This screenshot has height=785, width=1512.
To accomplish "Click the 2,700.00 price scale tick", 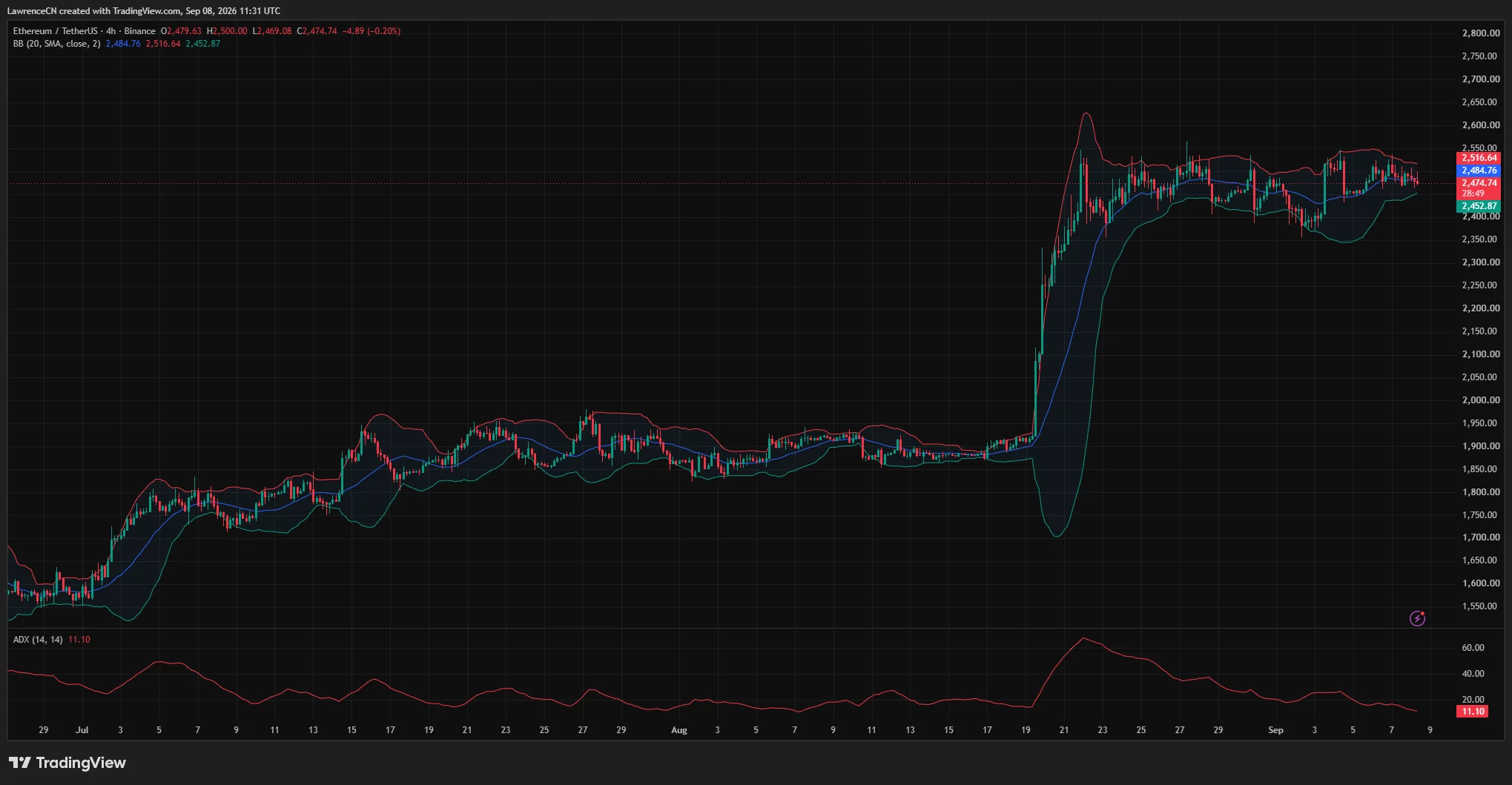I will tap(1481, 79).
